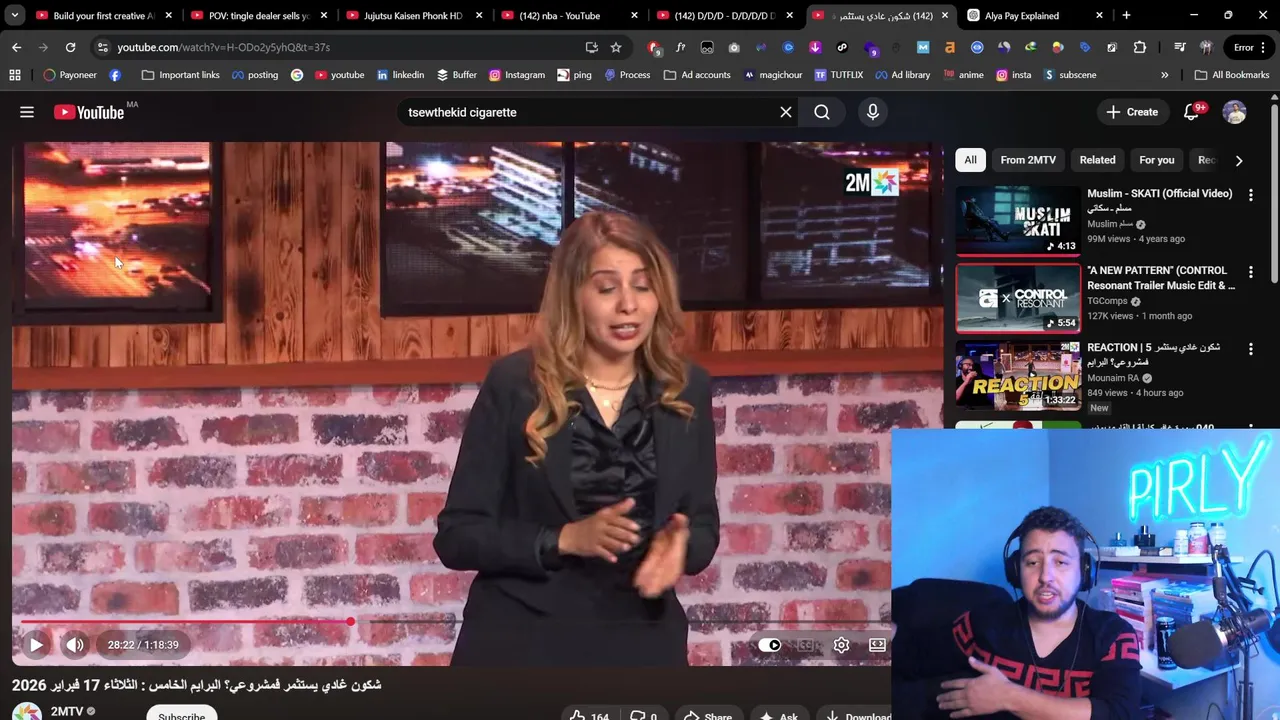Seek using the red progress bar handle
The image size is (1280, 720).
point(350,622)
